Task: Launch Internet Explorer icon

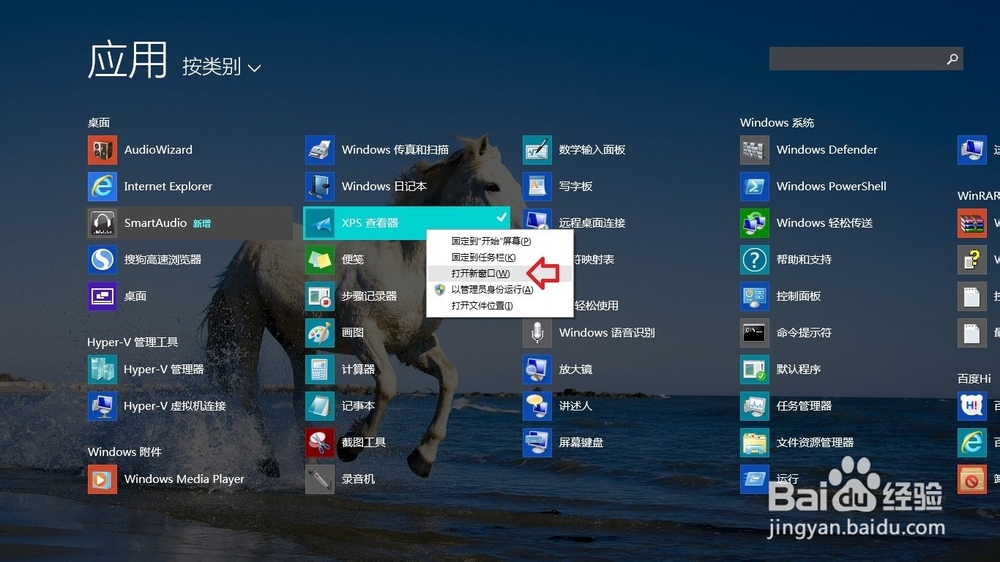Action: click(x=102, y=186)
